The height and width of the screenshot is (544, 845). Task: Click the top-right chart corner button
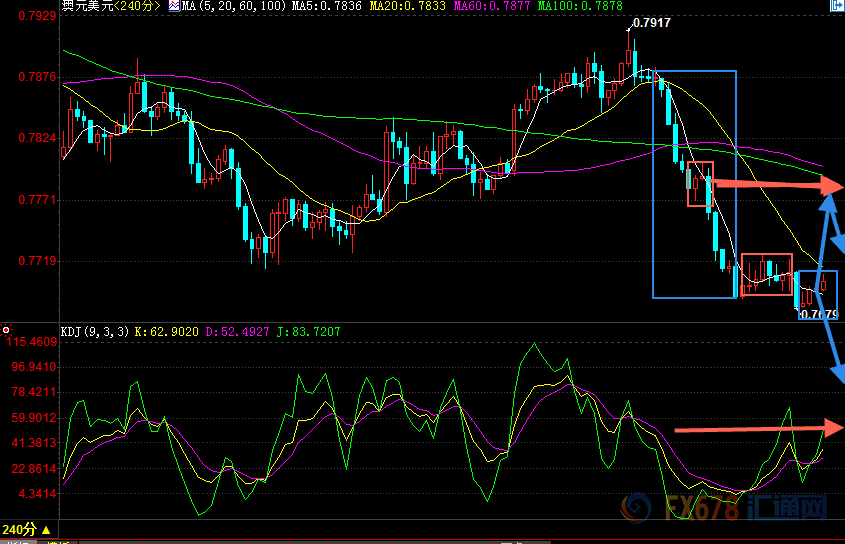pos(836,6)
